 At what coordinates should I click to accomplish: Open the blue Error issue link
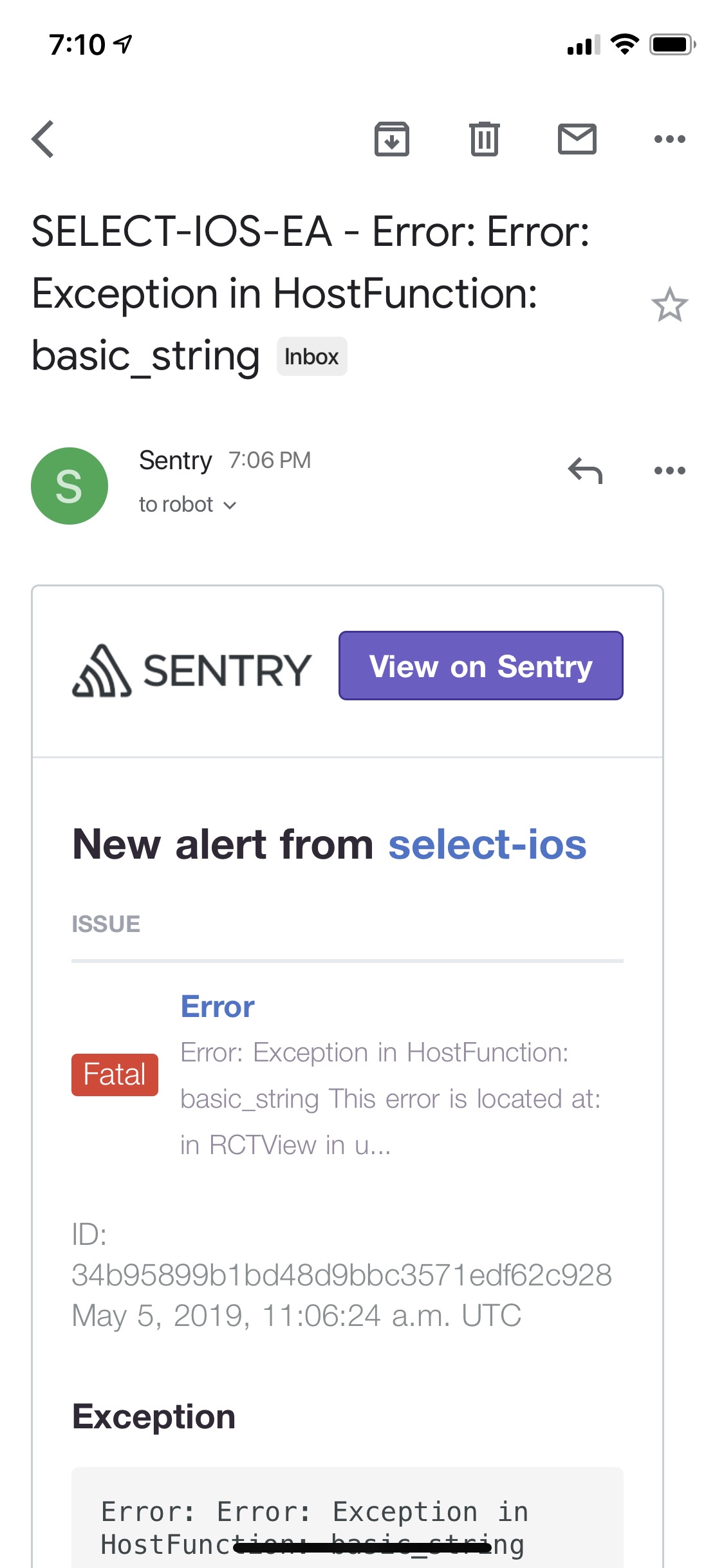218,1007
